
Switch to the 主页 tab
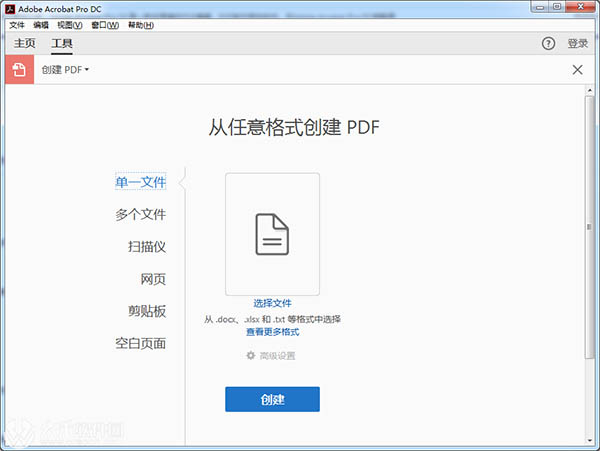pyautogui.click(x=24, y=43)
